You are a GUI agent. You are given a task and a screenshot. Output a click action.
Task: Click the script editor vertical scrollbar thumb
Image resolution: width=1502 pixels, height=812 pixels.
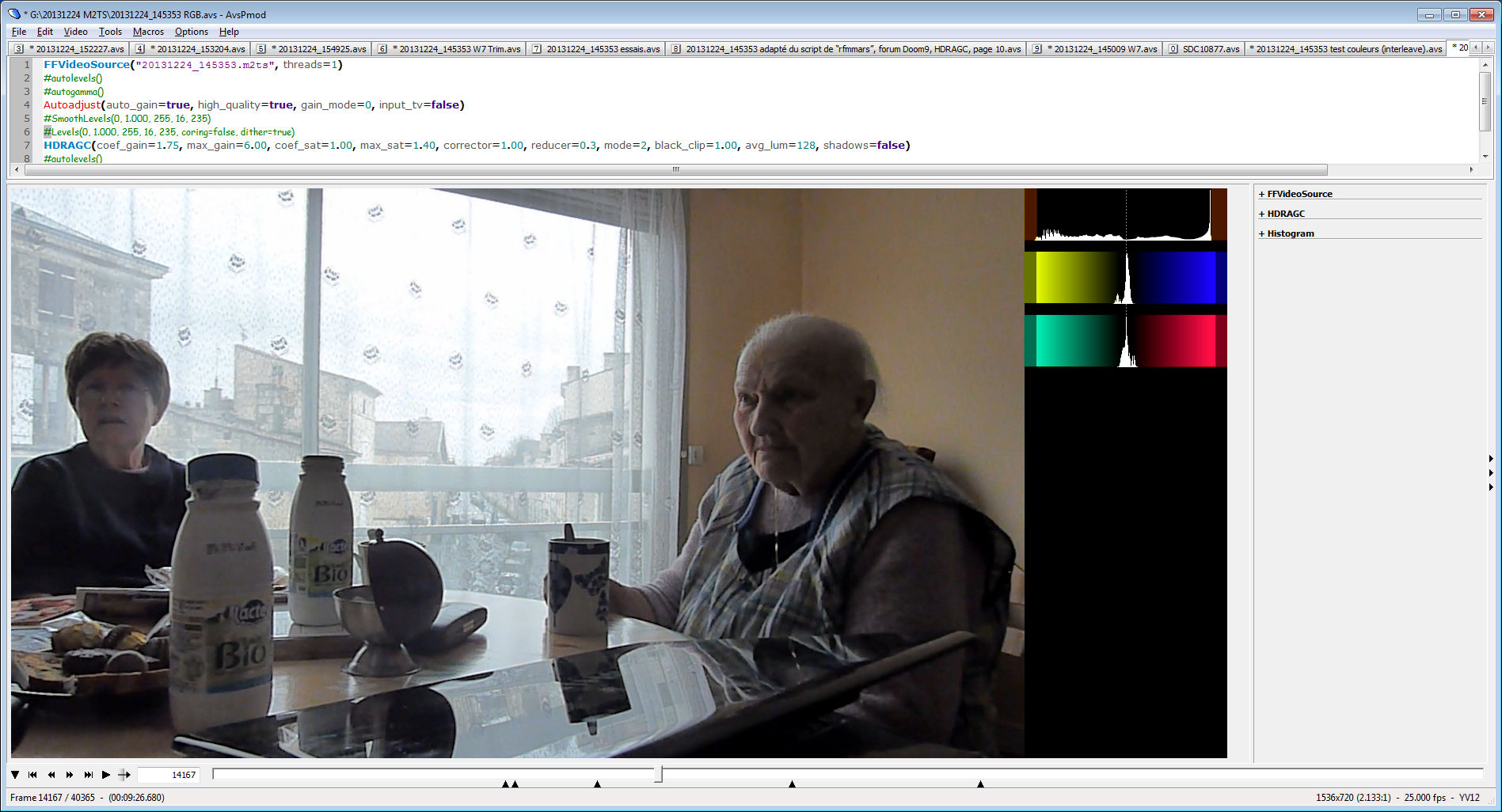[x=1485, y=101]
